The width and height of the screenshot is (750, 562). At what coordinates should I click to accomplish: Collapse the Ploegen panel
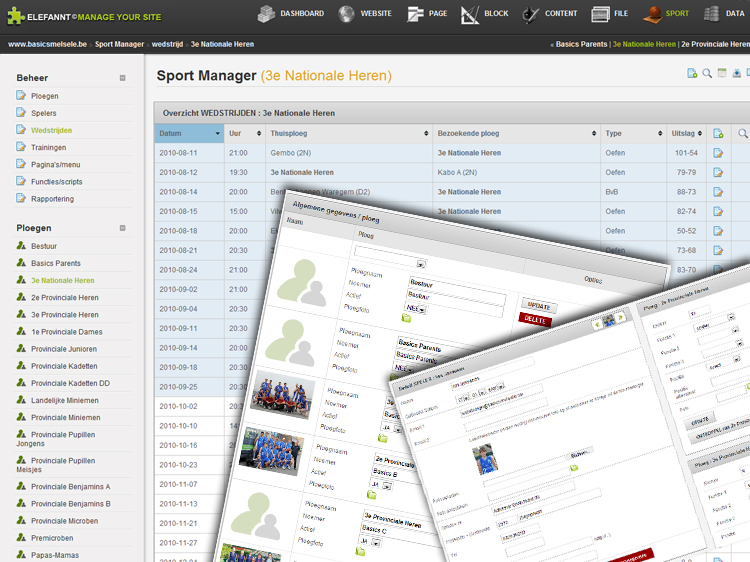point(122,228)
